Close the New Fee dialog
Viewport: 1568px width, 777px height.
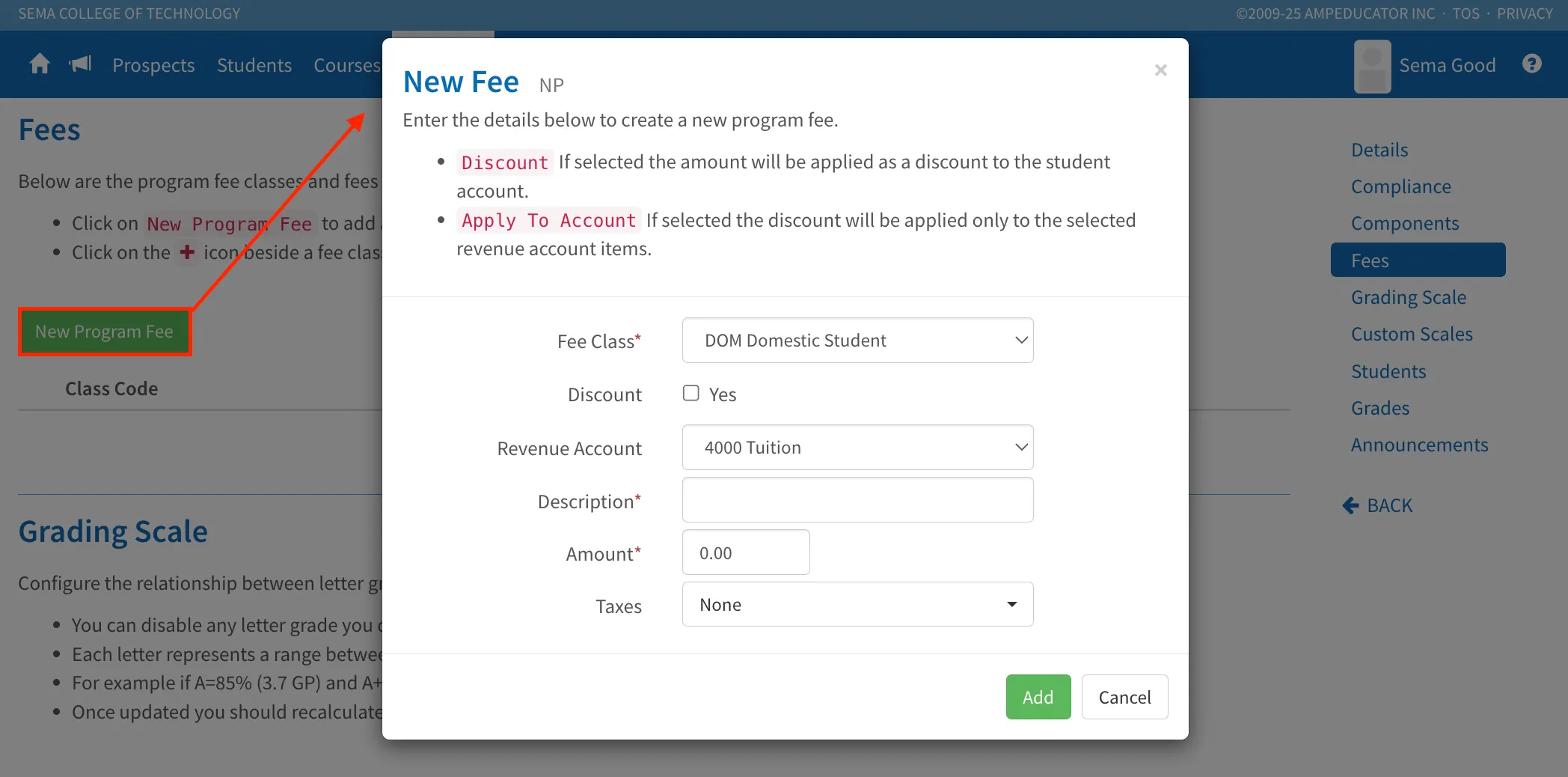coord(1160,70)
